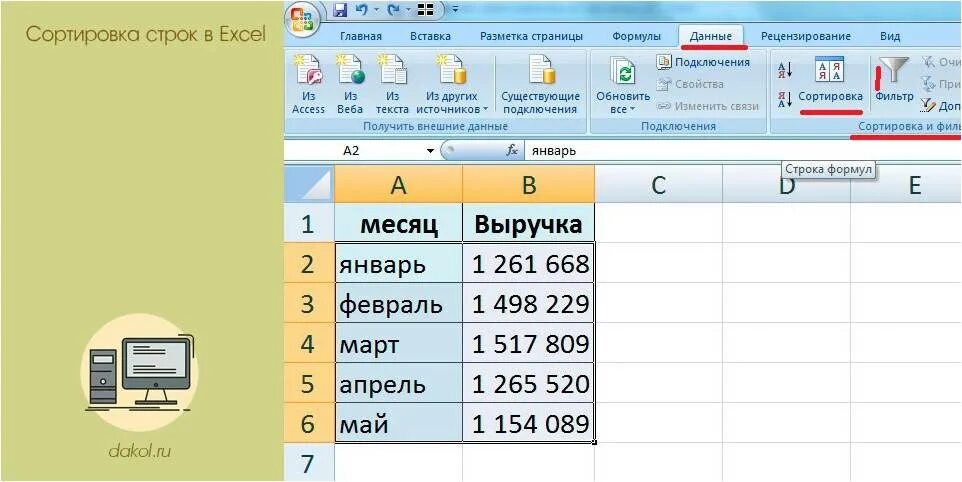
Task: Toggle the Фильтр funnel button
Action: pyautogui.click(x=894, y=80)
